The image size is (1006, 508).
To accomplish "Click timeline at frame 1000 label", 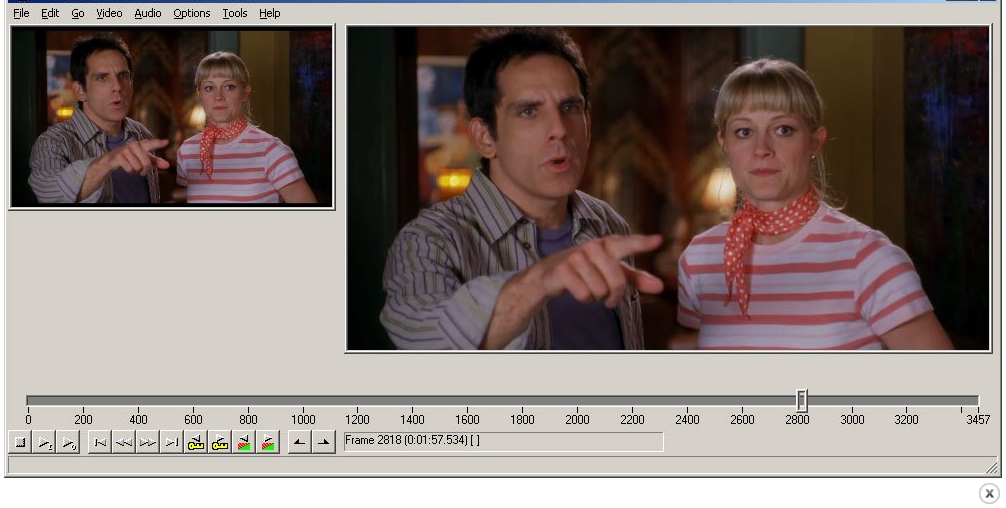I will 303,419.
